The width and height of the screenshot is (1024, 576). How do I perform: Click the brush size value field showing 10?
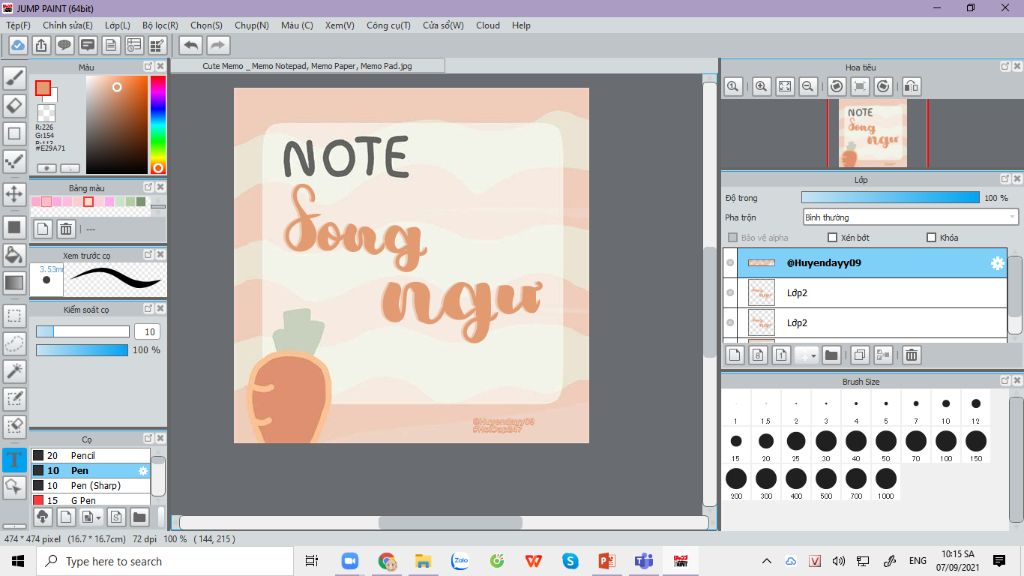pyautogui.click(x=148, y=332)
